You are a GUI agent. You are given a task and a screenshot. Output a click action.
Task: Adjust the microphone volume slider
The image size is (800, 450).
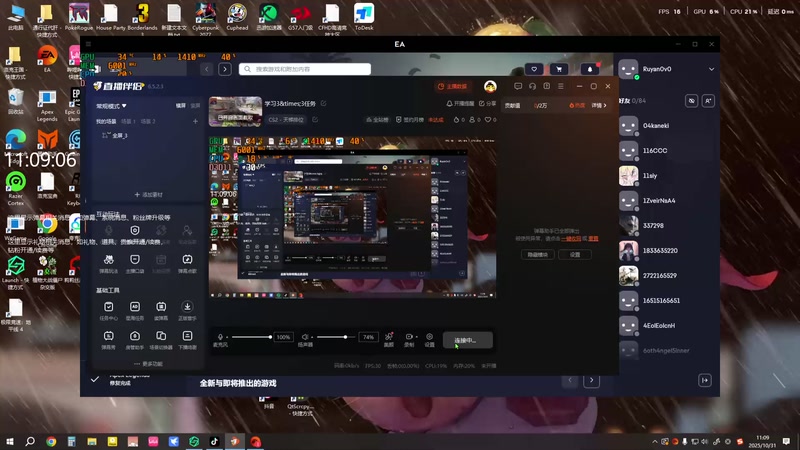251,337
